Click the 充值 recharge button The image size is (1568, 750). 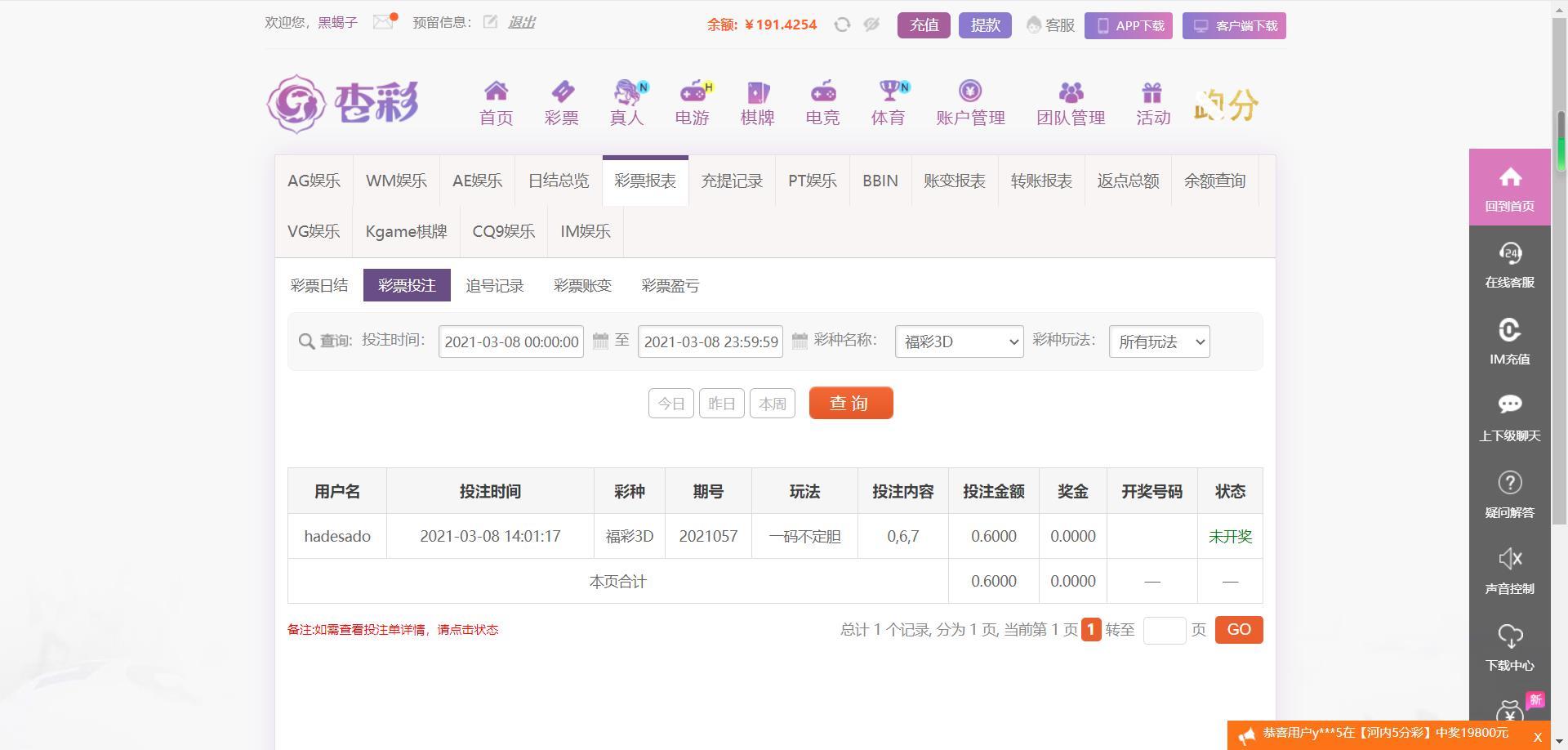coord(924,25)
